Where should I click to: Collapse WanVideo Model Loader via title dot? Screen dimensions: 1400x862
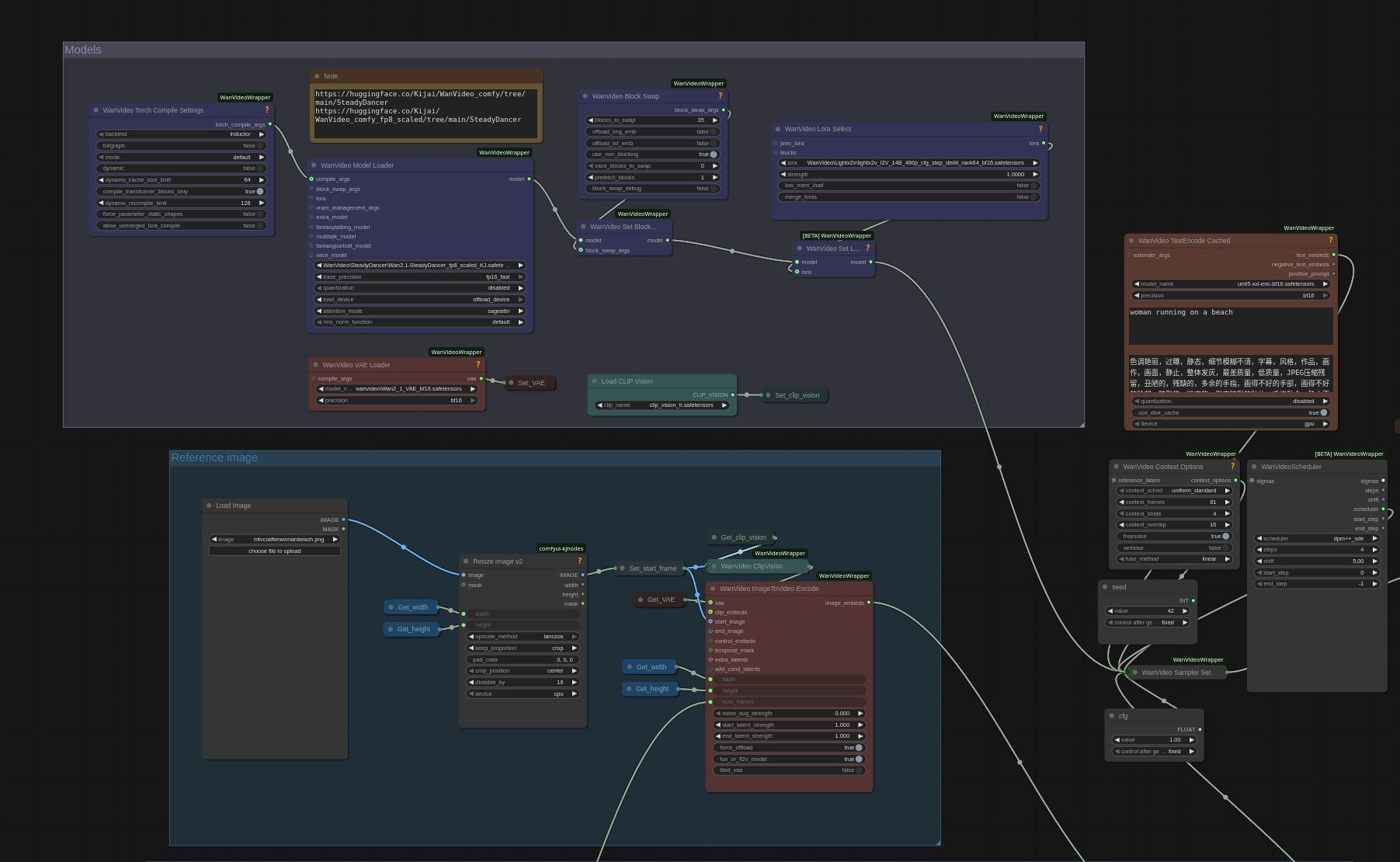[x=314, y=165]
